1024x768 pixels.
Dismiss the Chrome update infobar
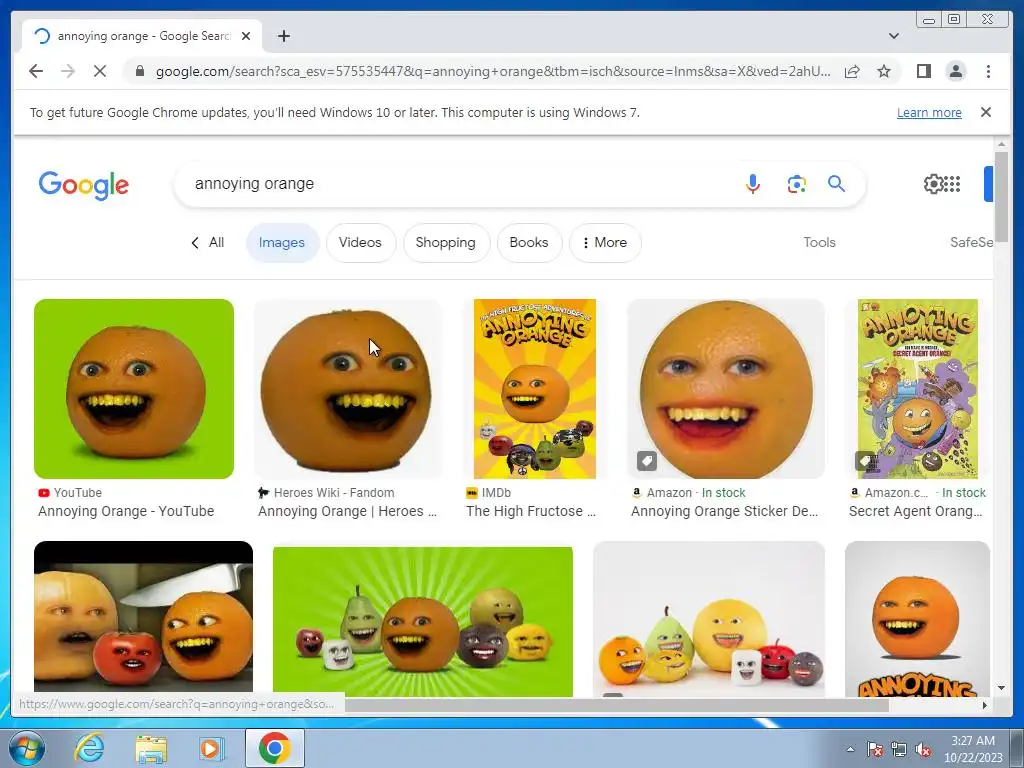click(985, 112)
